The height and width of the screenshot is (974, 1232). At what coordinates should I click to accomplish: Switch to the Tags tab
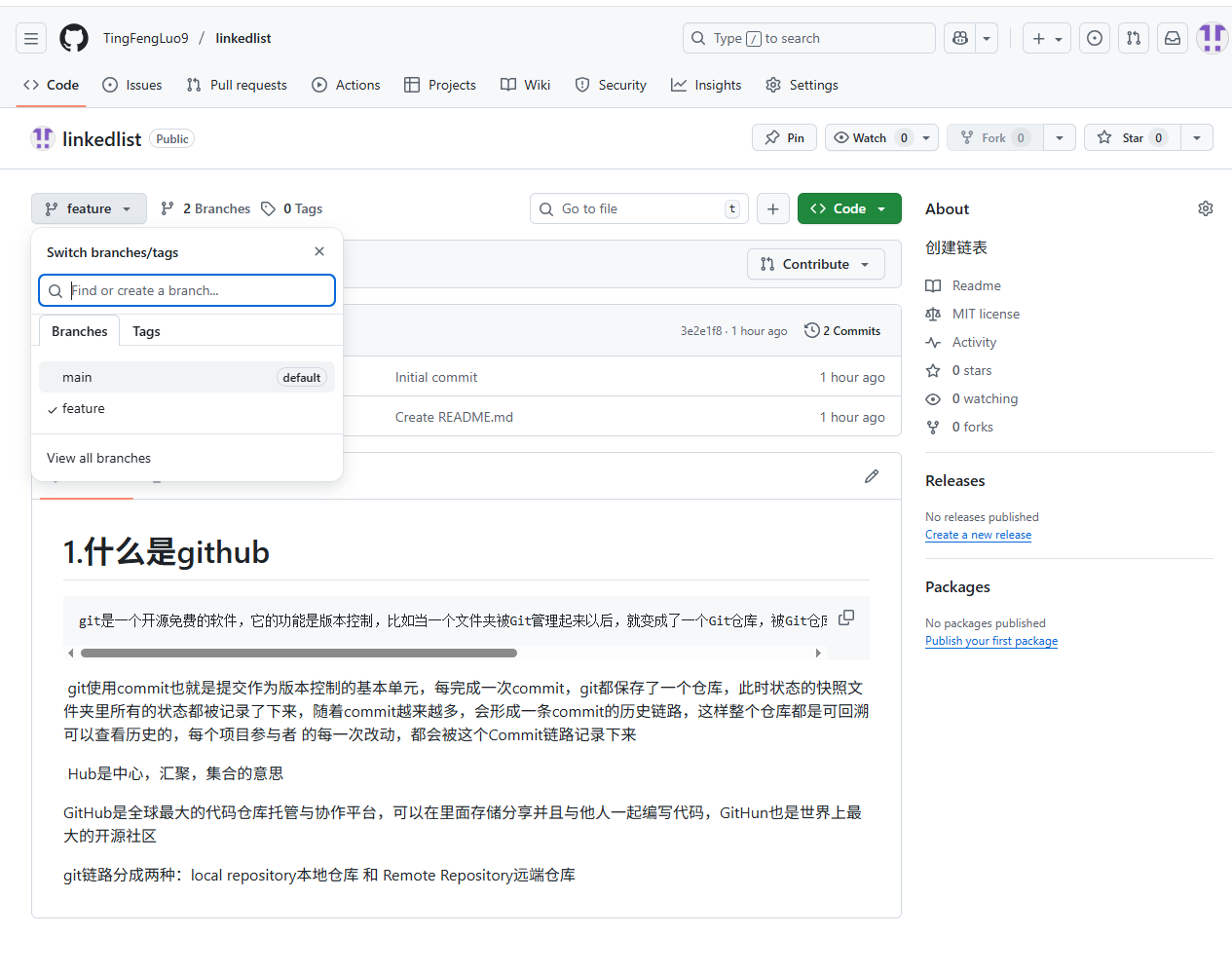[146, 331]
